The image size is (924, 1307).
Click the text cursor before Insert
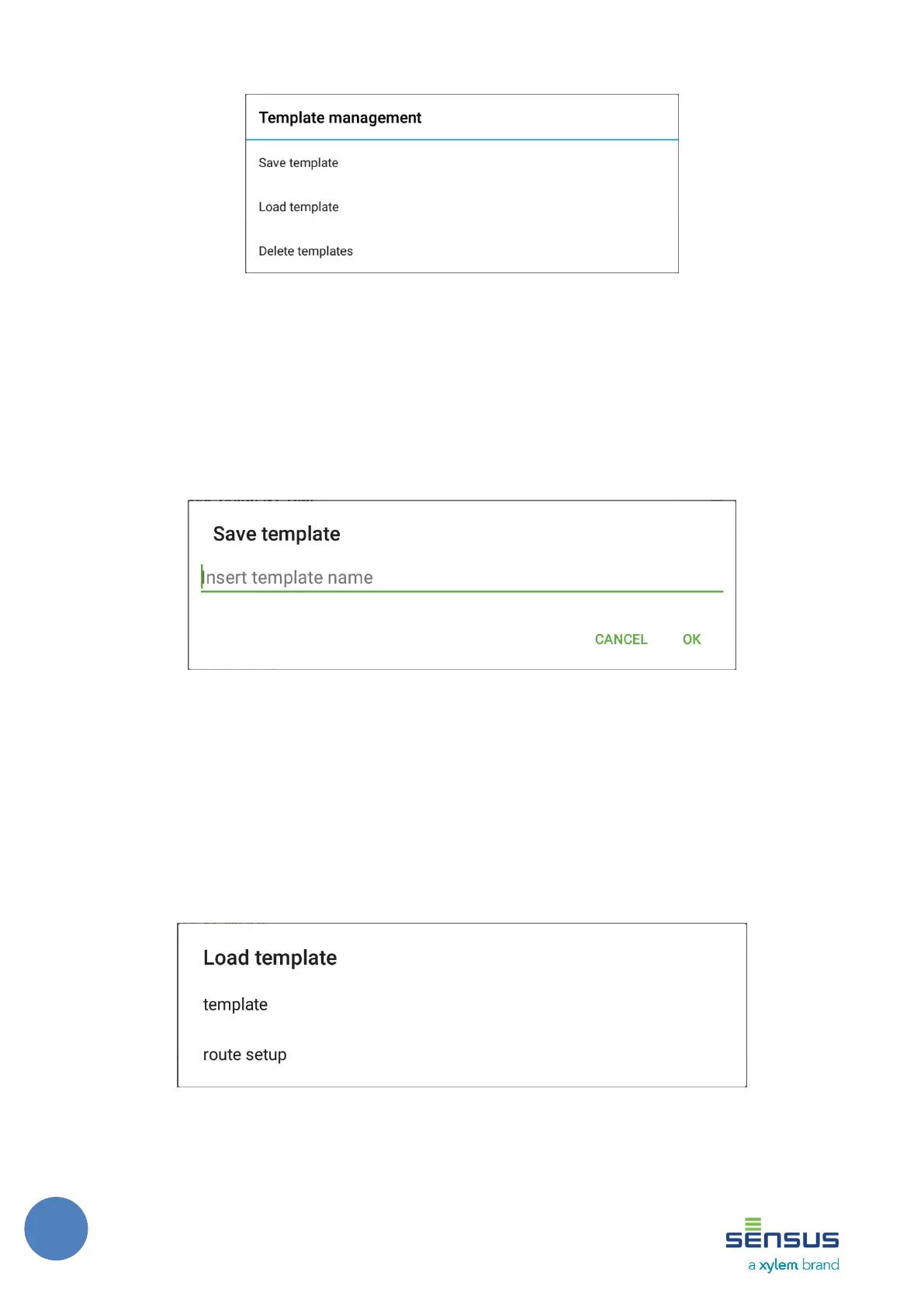[202, 577]
